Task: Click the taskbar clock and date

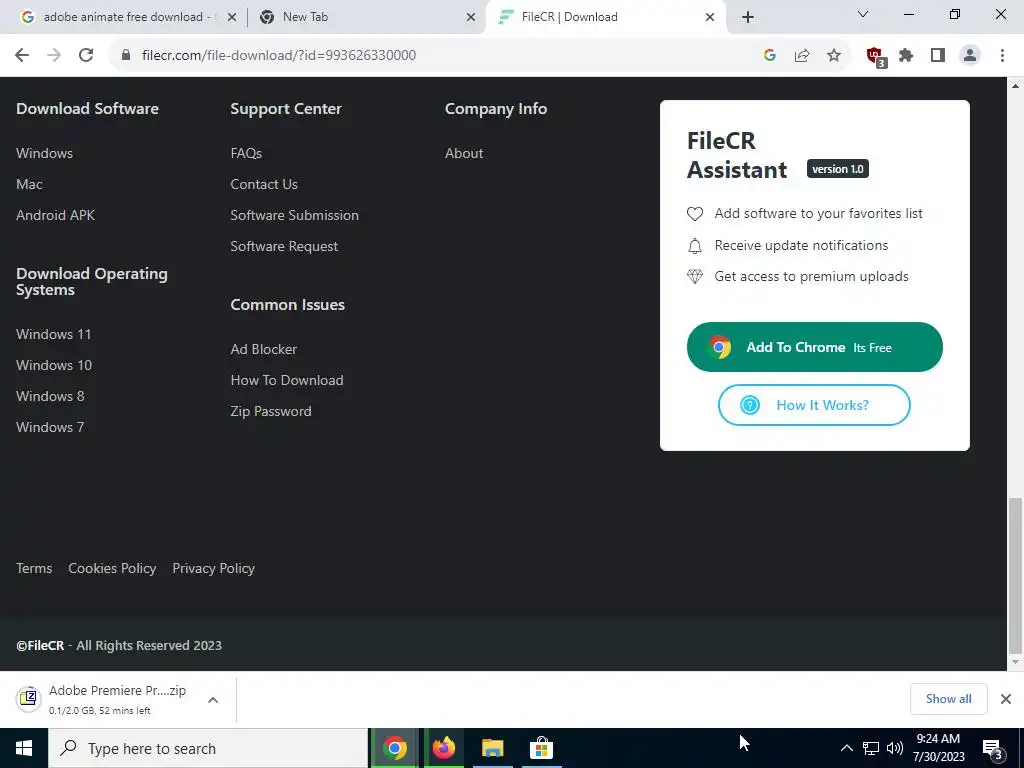Action: (x=938, y=748)
